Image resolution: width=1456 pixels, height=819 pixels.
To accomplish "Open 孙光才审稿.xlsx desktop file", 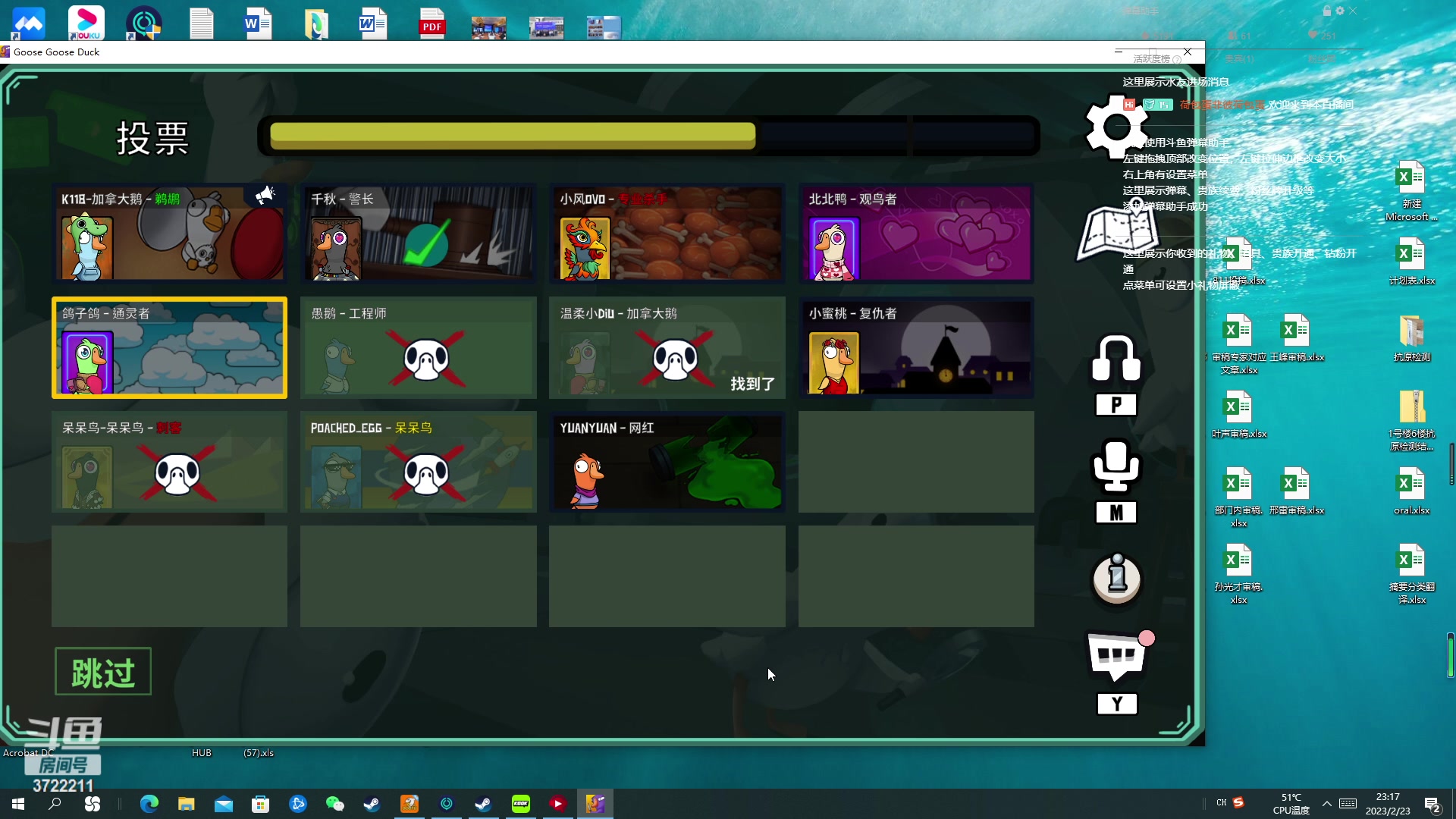I will pos(1239,574).
